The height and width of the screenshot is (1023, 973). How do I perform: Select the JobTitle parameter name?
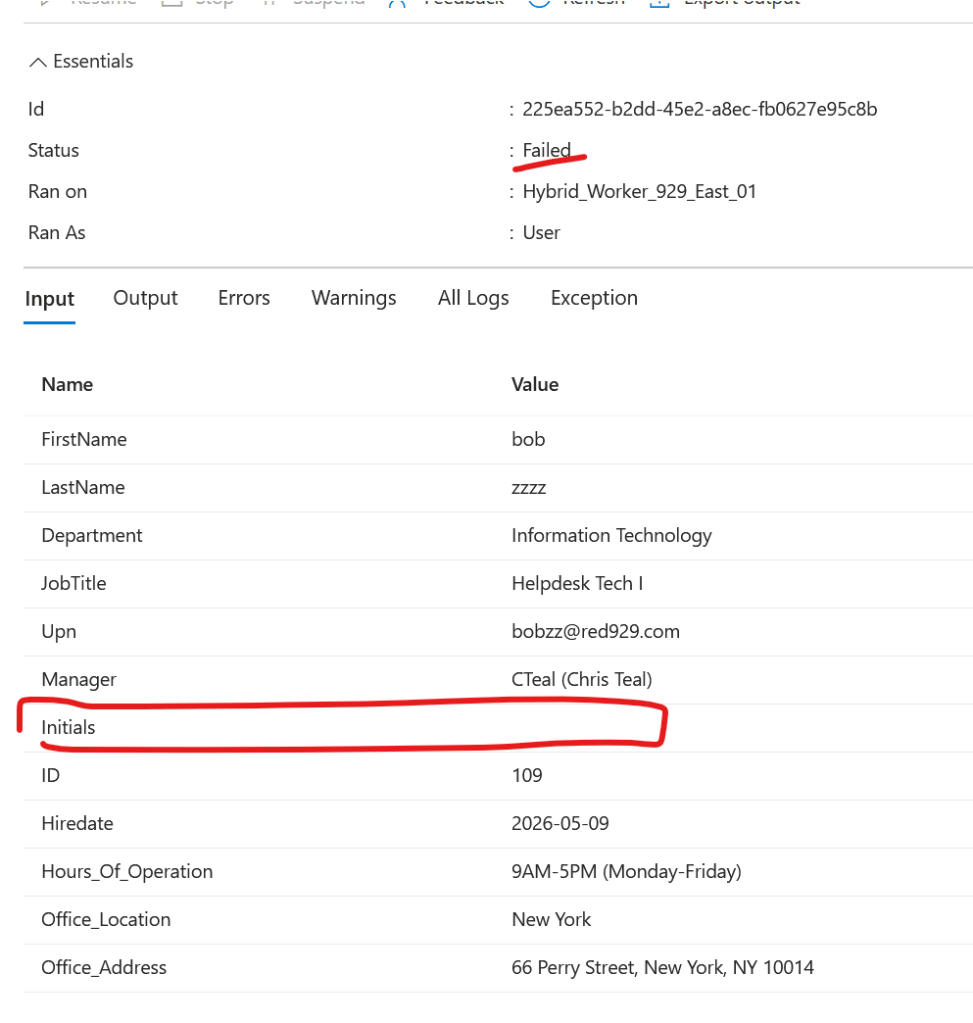pyautogui.click(x=74, y=583)
